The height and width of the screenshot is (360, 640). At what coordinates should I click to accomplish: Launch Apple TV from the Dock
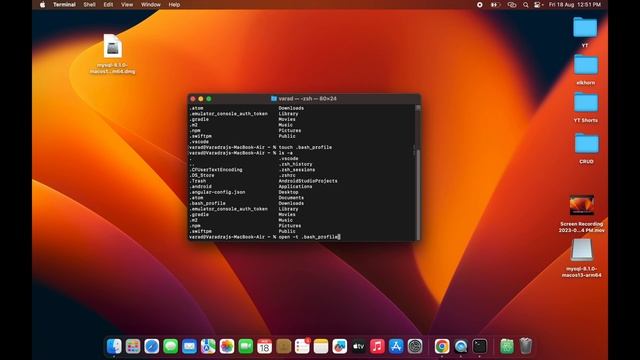pos(358,346)
